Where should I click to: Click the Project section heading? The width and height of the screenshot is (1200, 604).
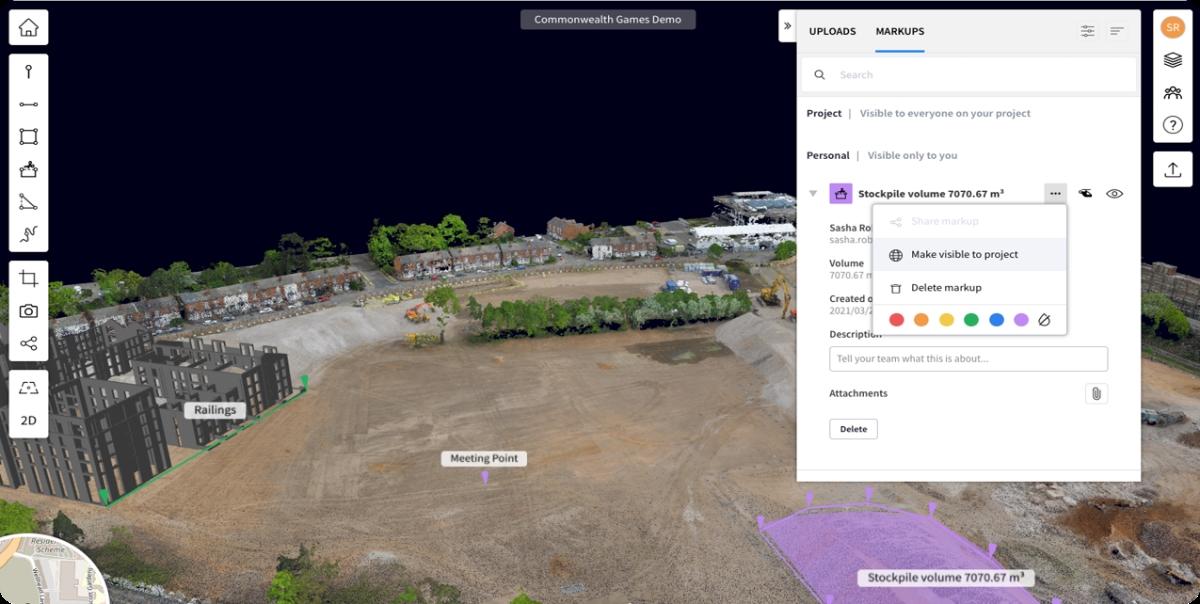click(824, 113)
